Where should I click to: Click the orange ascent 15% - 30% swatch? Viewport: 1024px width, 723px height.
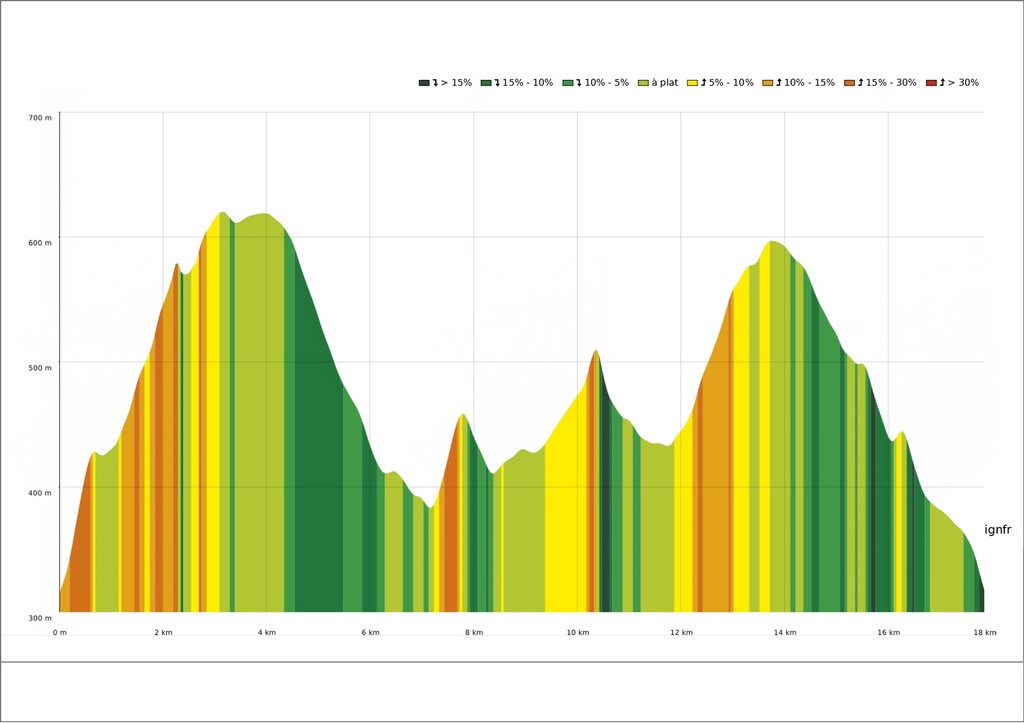click(849, 83)
